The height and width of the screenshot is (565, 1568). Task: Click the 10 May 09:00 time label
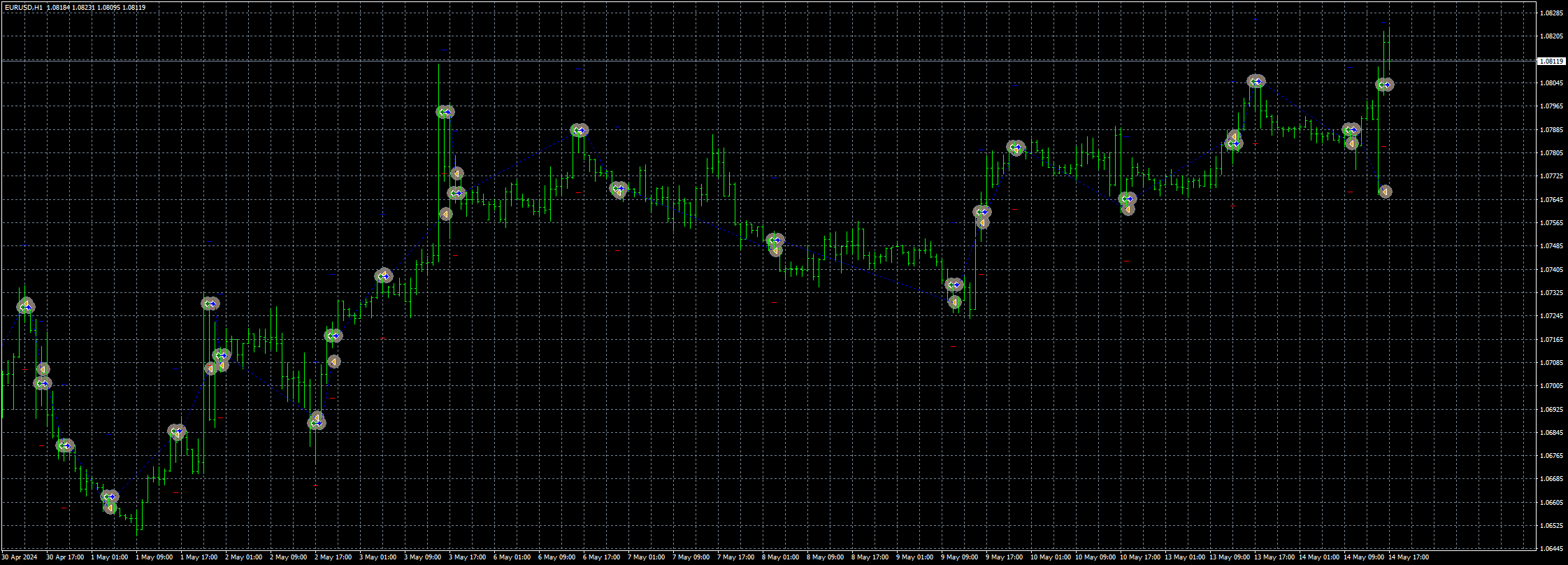tap(1095, 557)
